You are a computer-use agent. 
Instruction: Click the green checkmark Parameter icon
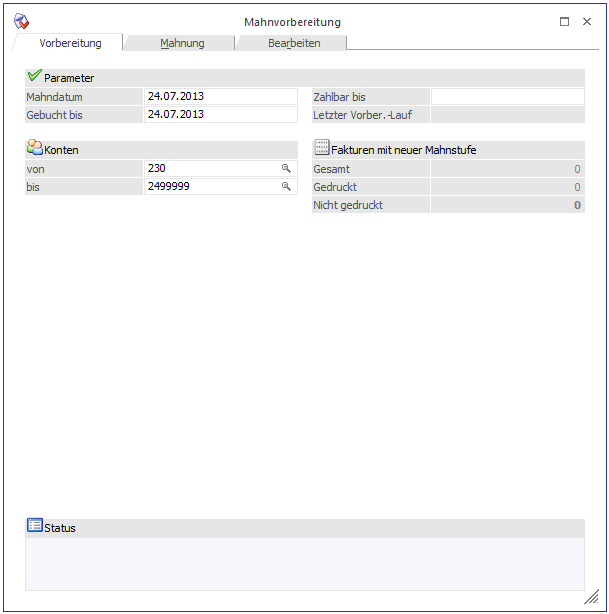click(34, 76)
